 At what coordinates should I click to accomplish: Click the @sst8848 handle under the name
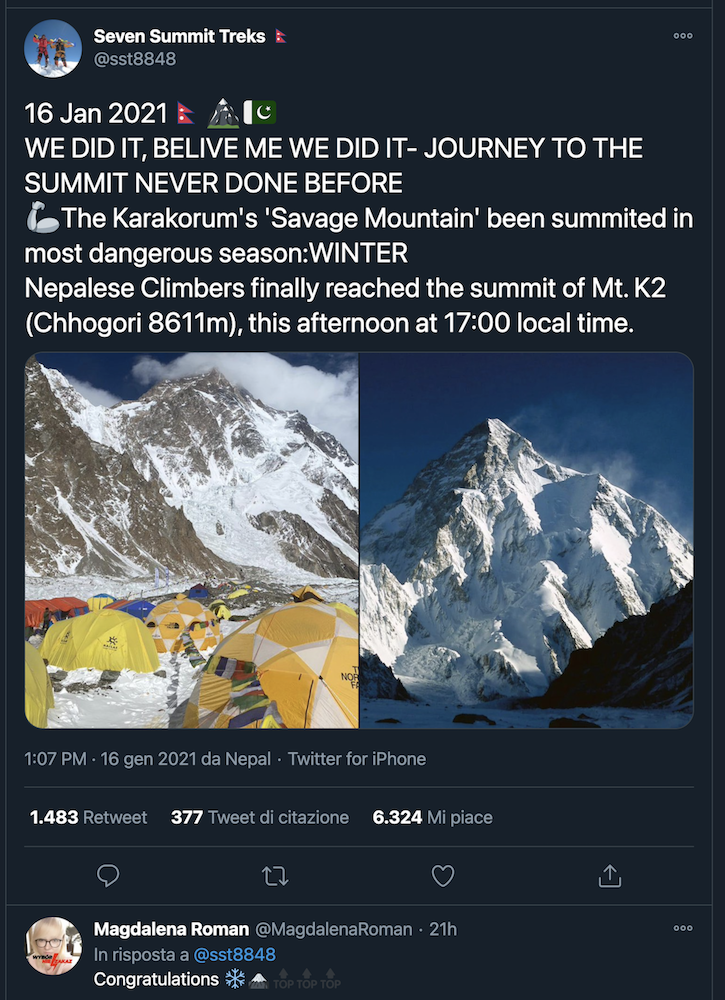coord(135,59)
